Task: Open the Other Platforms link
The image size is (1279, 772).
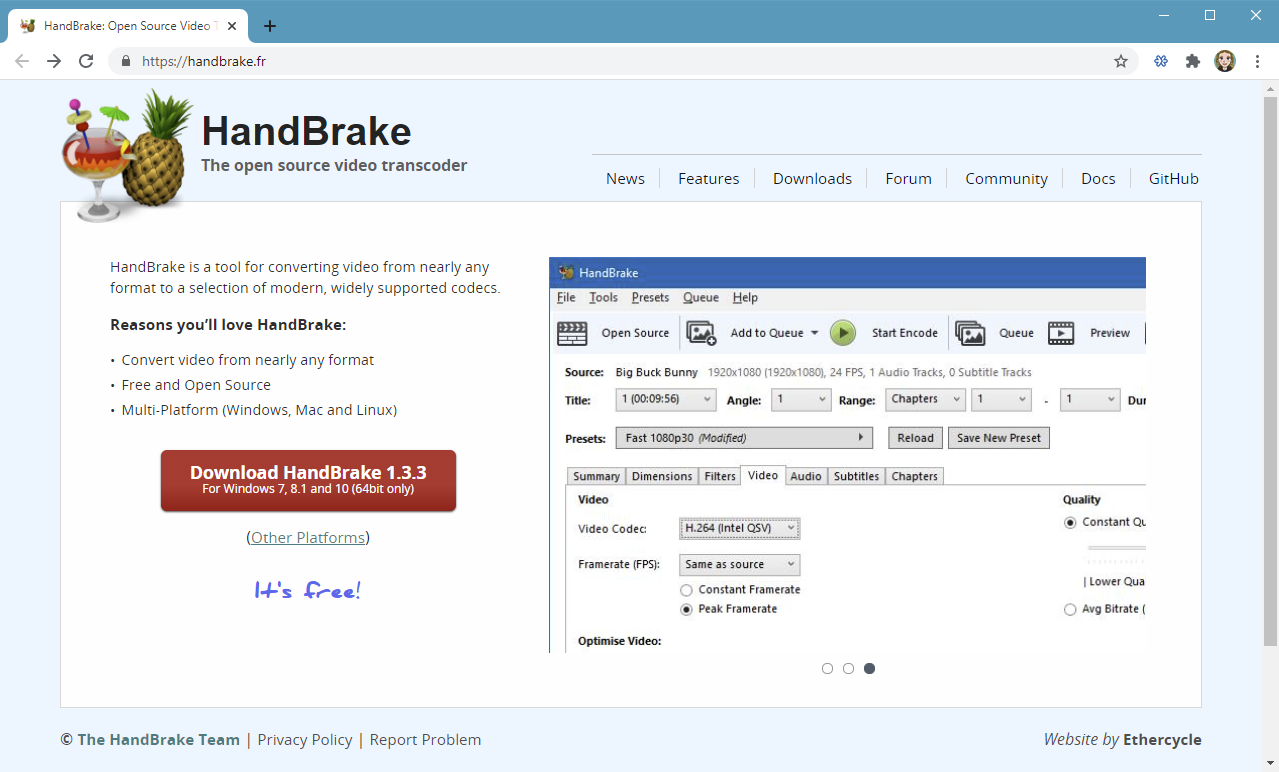Action: pyautogui.click(x=308, y=538)
